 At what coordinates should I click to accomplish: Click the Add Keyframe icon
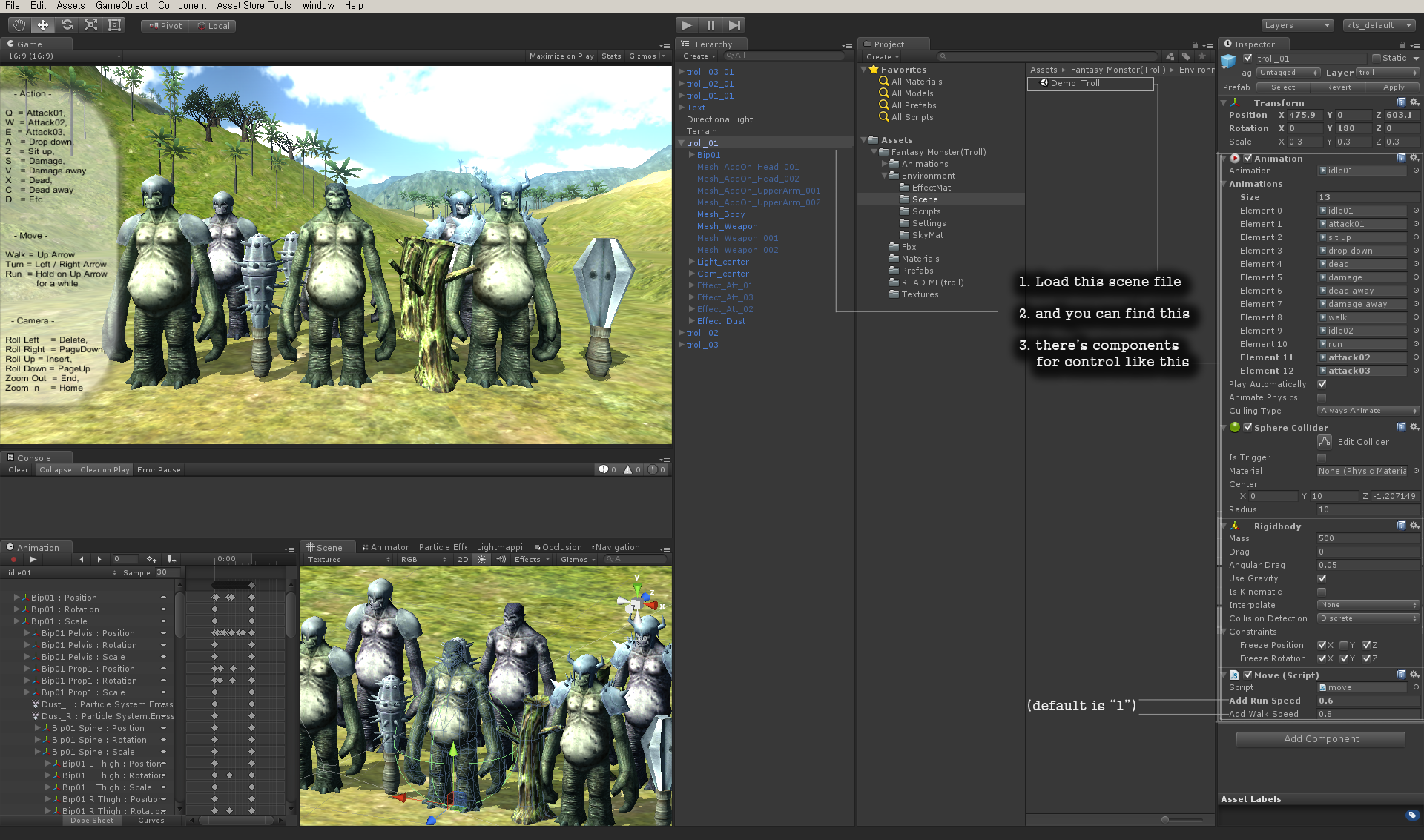[x=151, y=560]
